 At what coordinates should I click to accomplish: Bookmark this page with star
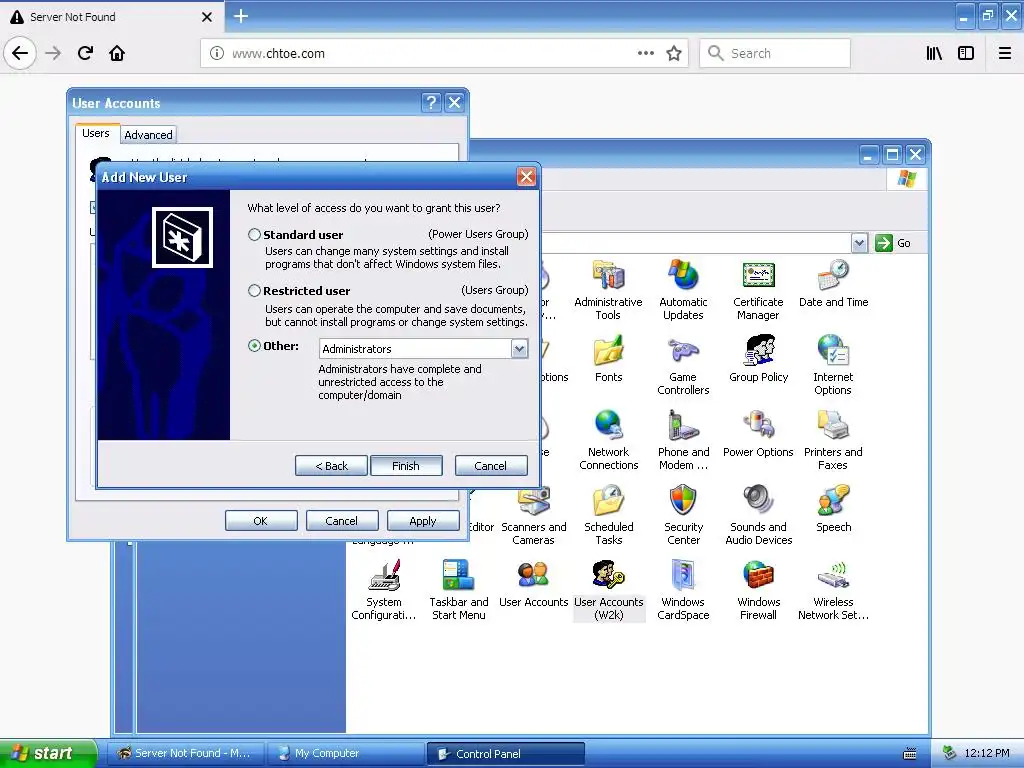click(674, 53)
